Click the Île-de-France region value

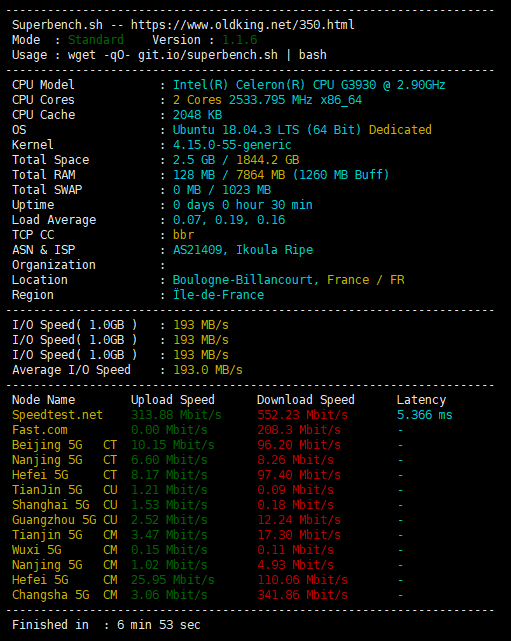click(x=218, y=295)
